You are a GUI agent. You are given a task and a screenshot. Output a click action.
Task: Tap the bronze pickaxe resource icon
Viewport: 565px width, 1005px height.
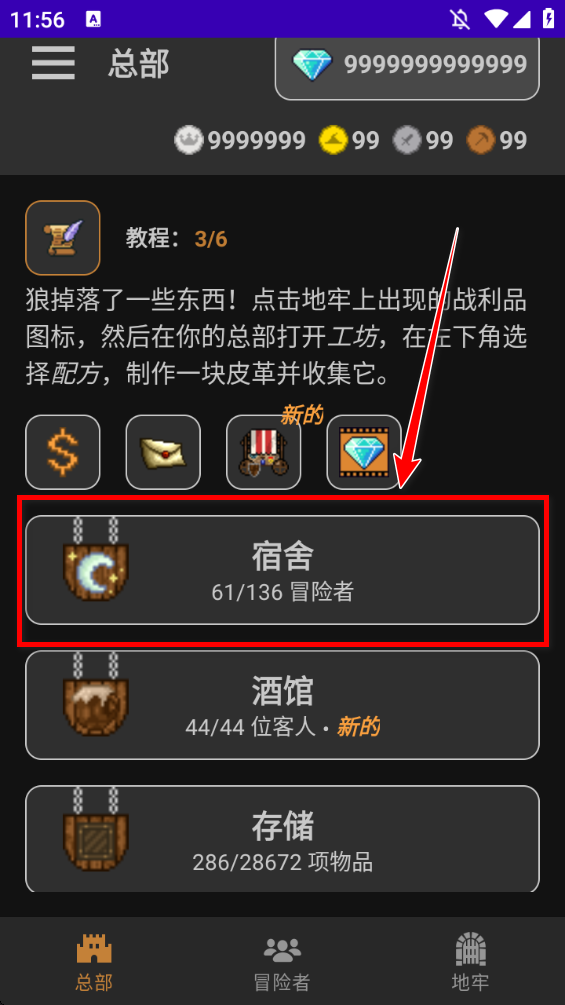coord(481,140)
